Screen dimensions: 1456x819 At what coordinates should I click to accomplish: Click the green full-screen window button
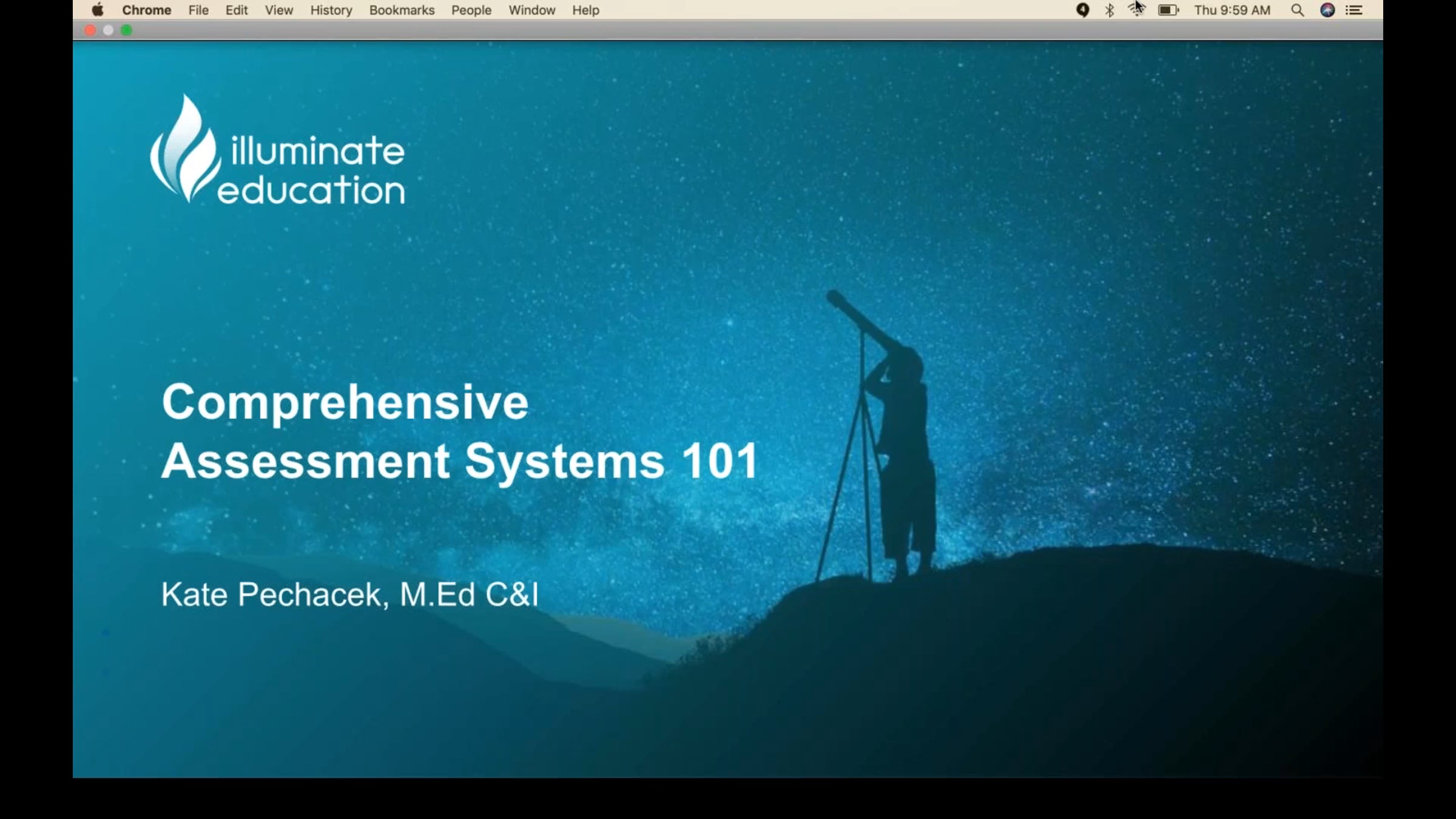coord(126,30)
